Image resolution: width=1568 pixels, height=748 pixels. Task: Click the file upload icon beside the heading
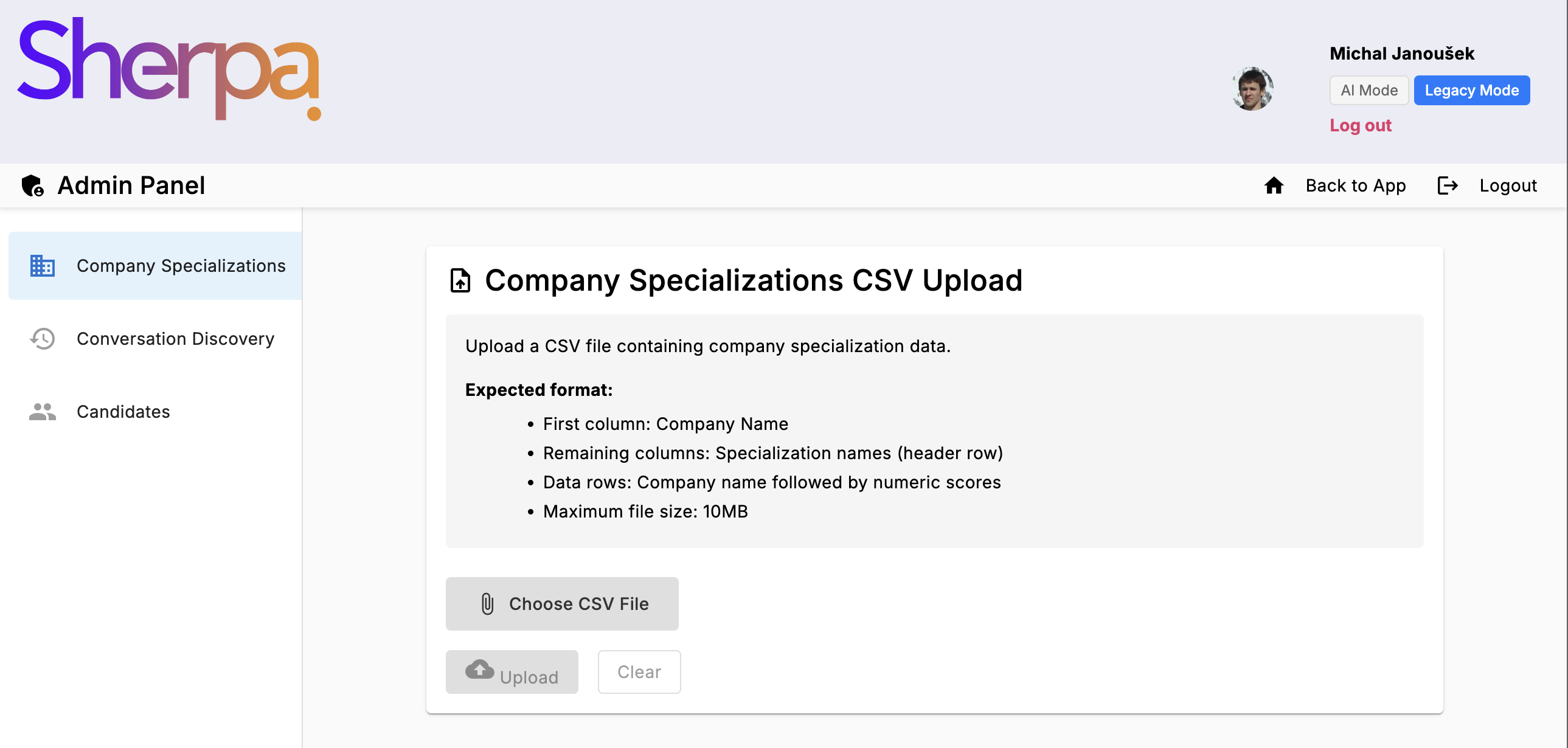(x=461, y=280)
